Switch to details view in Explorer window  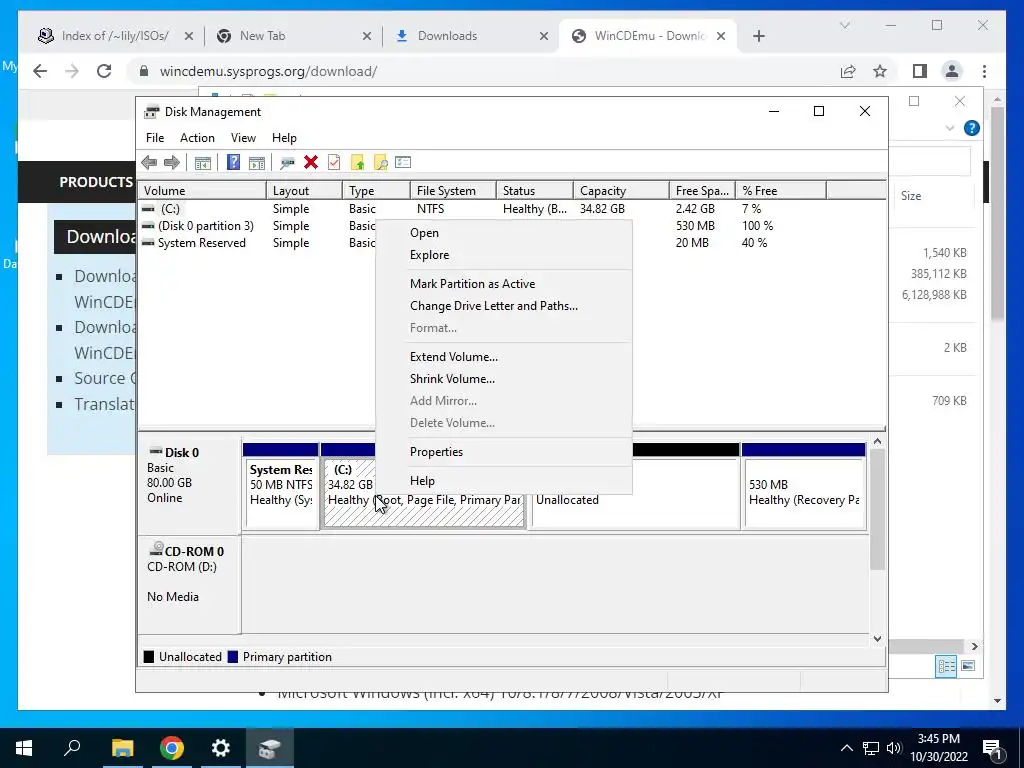click(x=946, y=665)
